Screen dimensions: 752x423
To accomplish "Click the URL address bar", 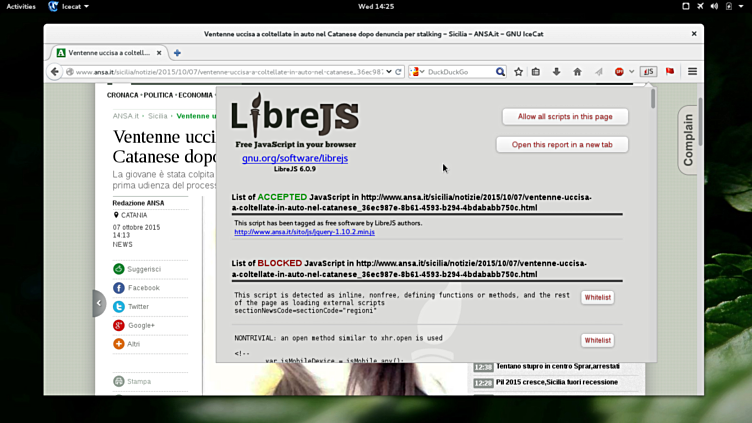I will [x=230, y=72].
